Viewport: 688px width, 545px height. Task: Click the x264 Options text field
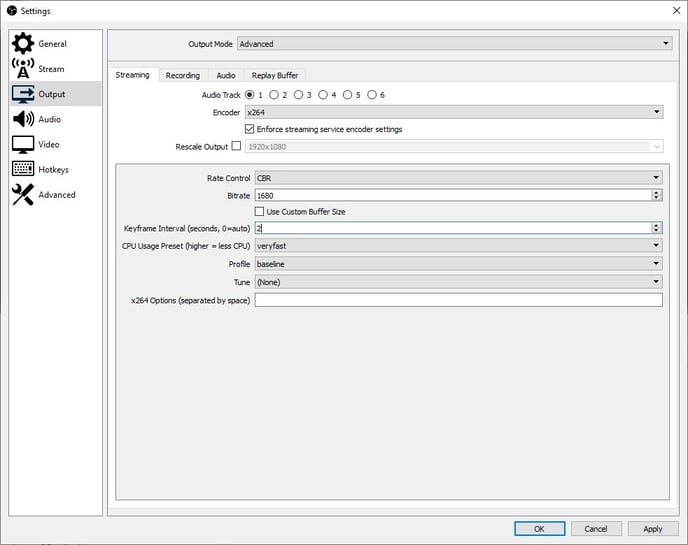(458, 300)
